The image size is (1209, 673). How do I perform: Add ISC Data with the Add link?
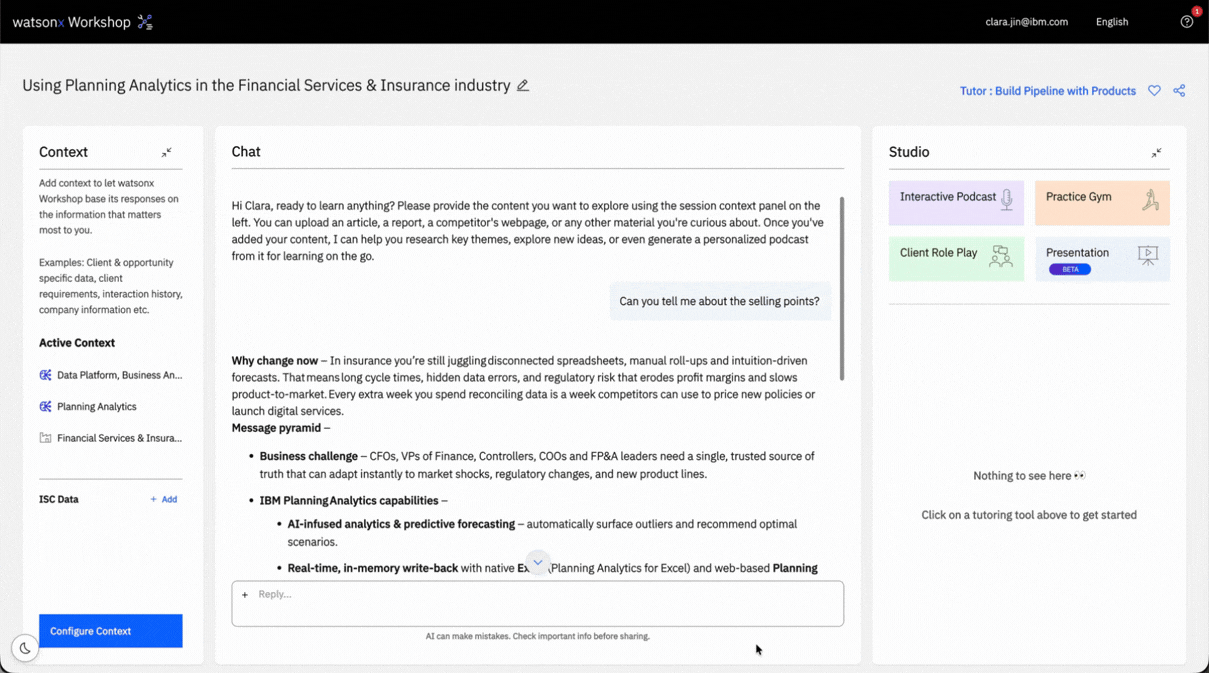coord(164,500)
